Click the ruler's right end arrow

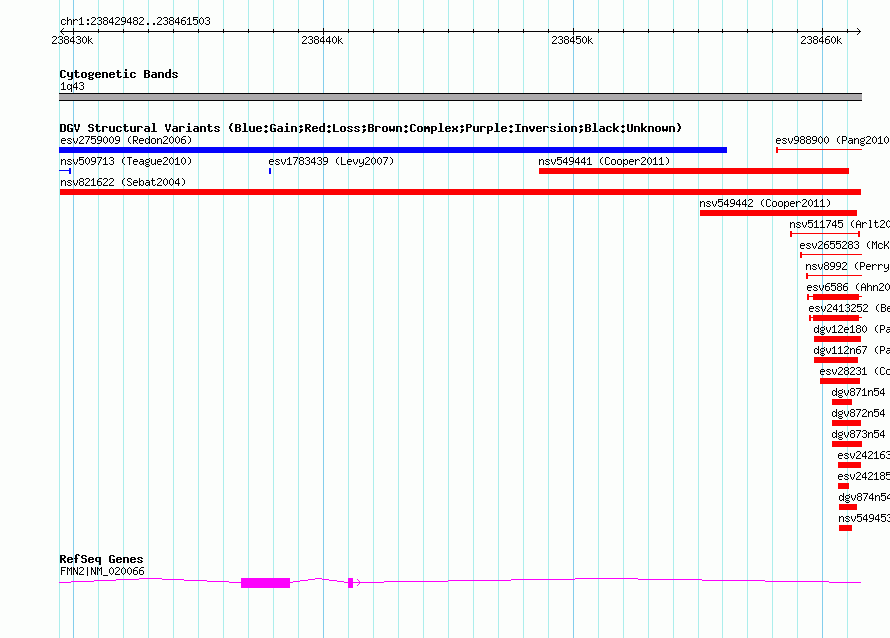pos(859,31)
